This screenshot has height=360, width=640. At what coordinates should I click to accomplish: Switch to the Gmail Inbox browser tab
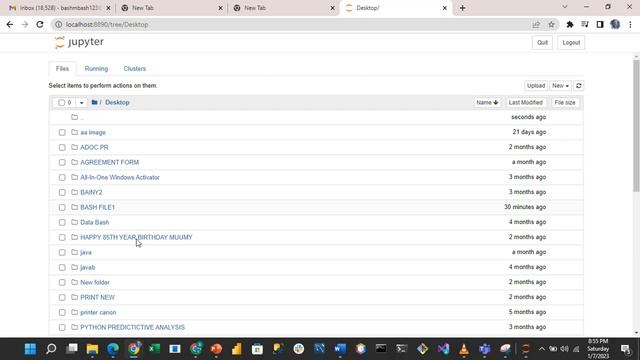click(60, 8)
